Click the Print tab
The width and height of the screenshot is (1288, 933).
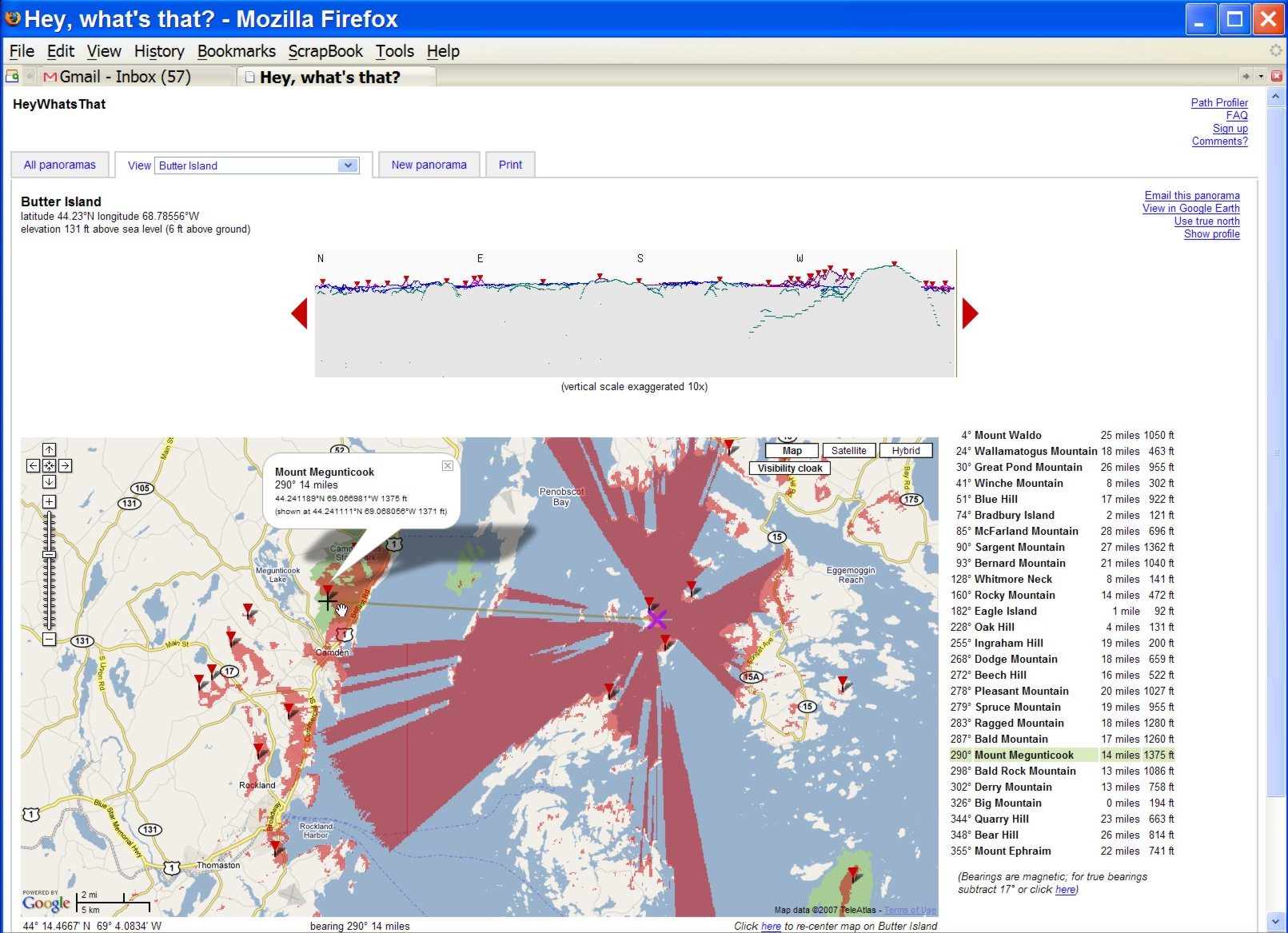coord(510,165)
